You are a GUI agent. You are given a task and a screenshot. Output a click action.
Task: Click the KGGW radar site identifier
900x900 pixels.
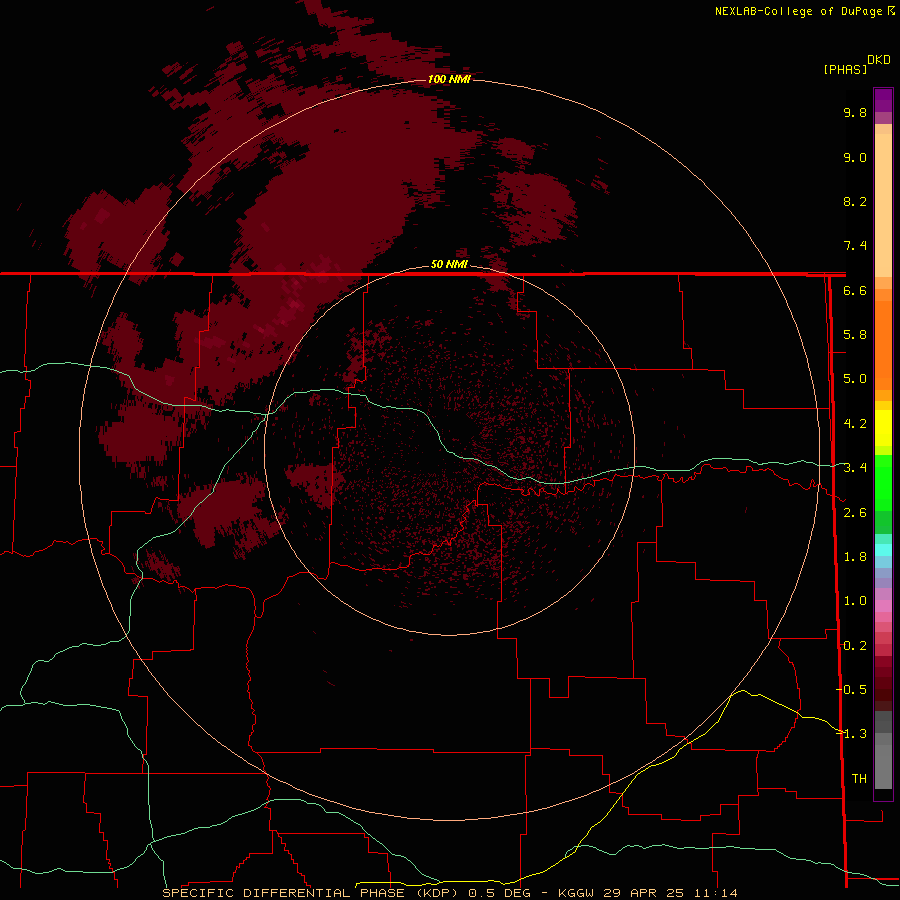click(x=576, y=893)
